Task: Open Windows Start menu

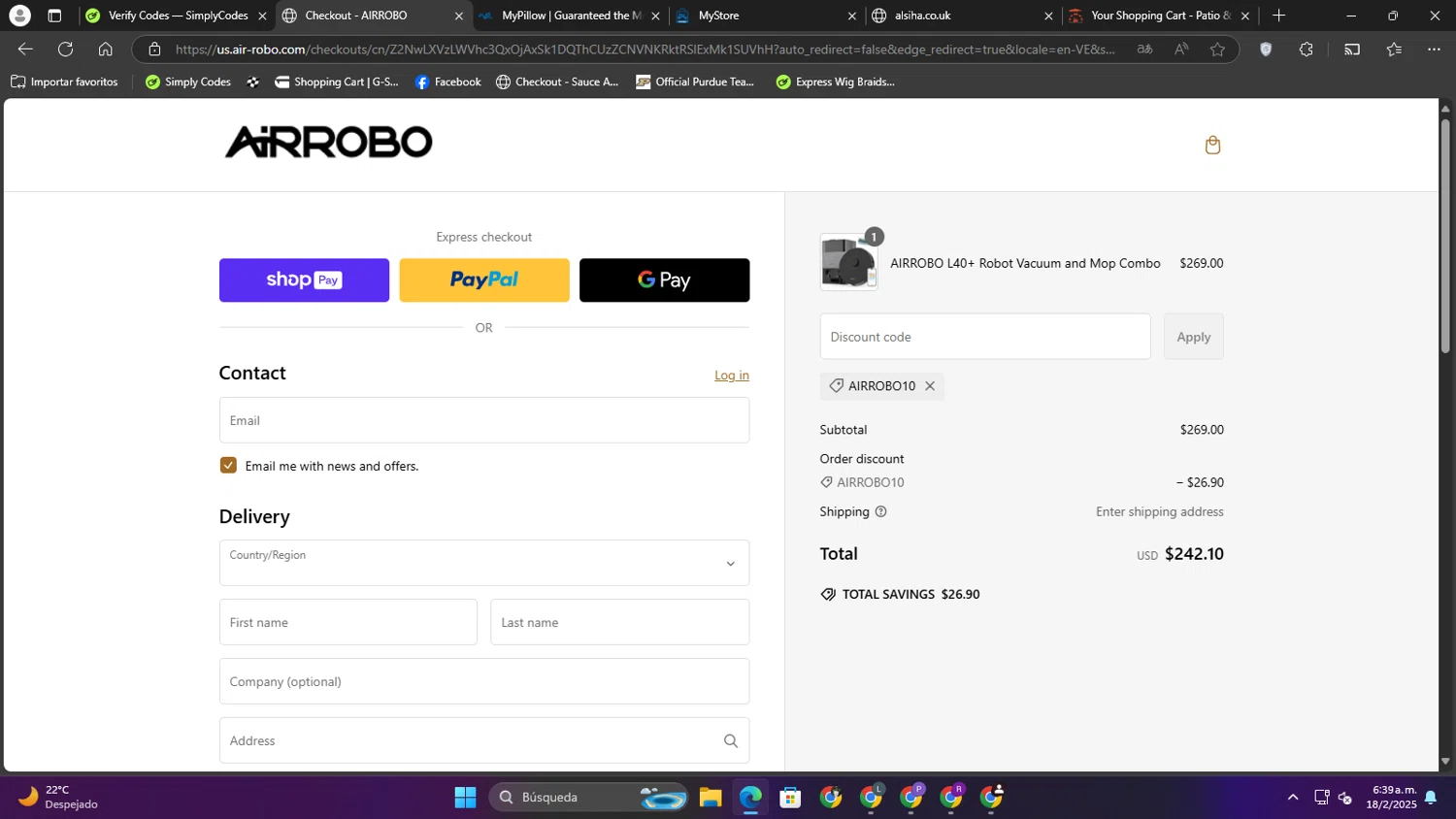Action: [465, 798]
